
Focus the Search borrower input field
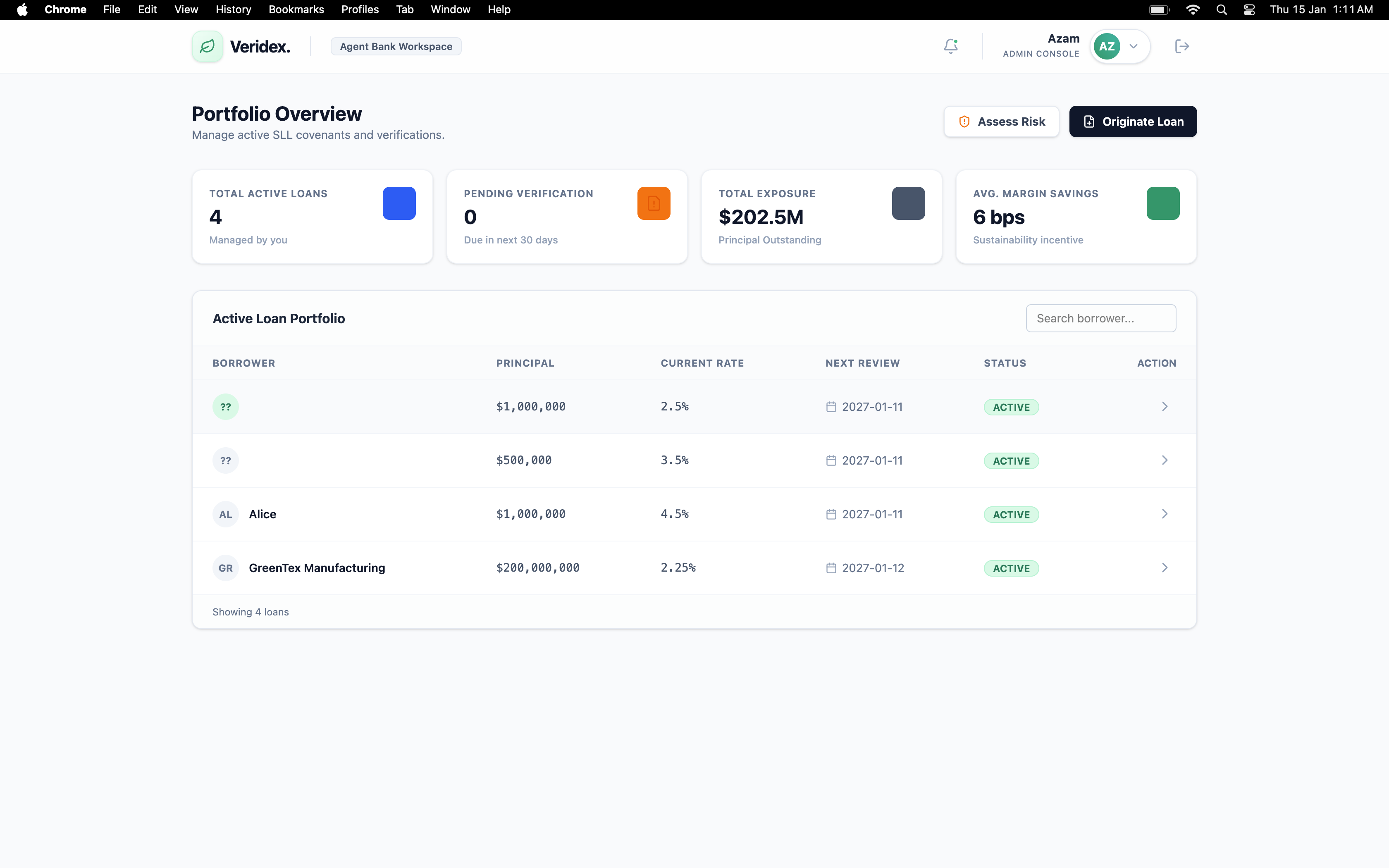click(1100, 318)
